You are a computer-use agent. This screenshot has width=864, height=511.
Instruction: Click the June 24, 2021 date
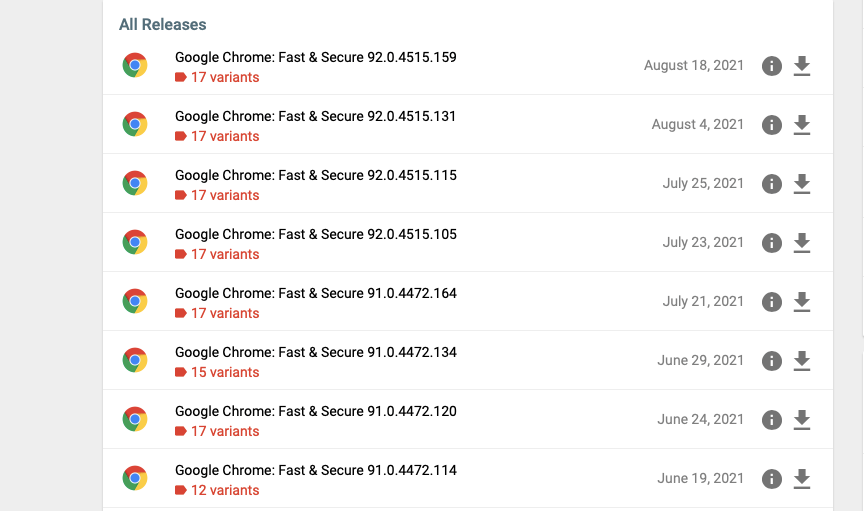point(700,419)
